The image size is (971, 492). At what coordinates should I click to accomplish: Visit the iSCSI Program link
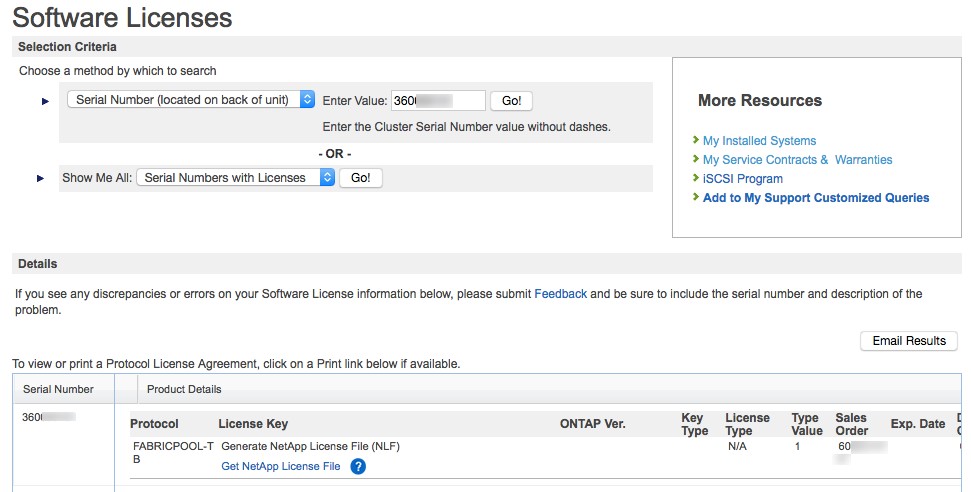point(742,179)
